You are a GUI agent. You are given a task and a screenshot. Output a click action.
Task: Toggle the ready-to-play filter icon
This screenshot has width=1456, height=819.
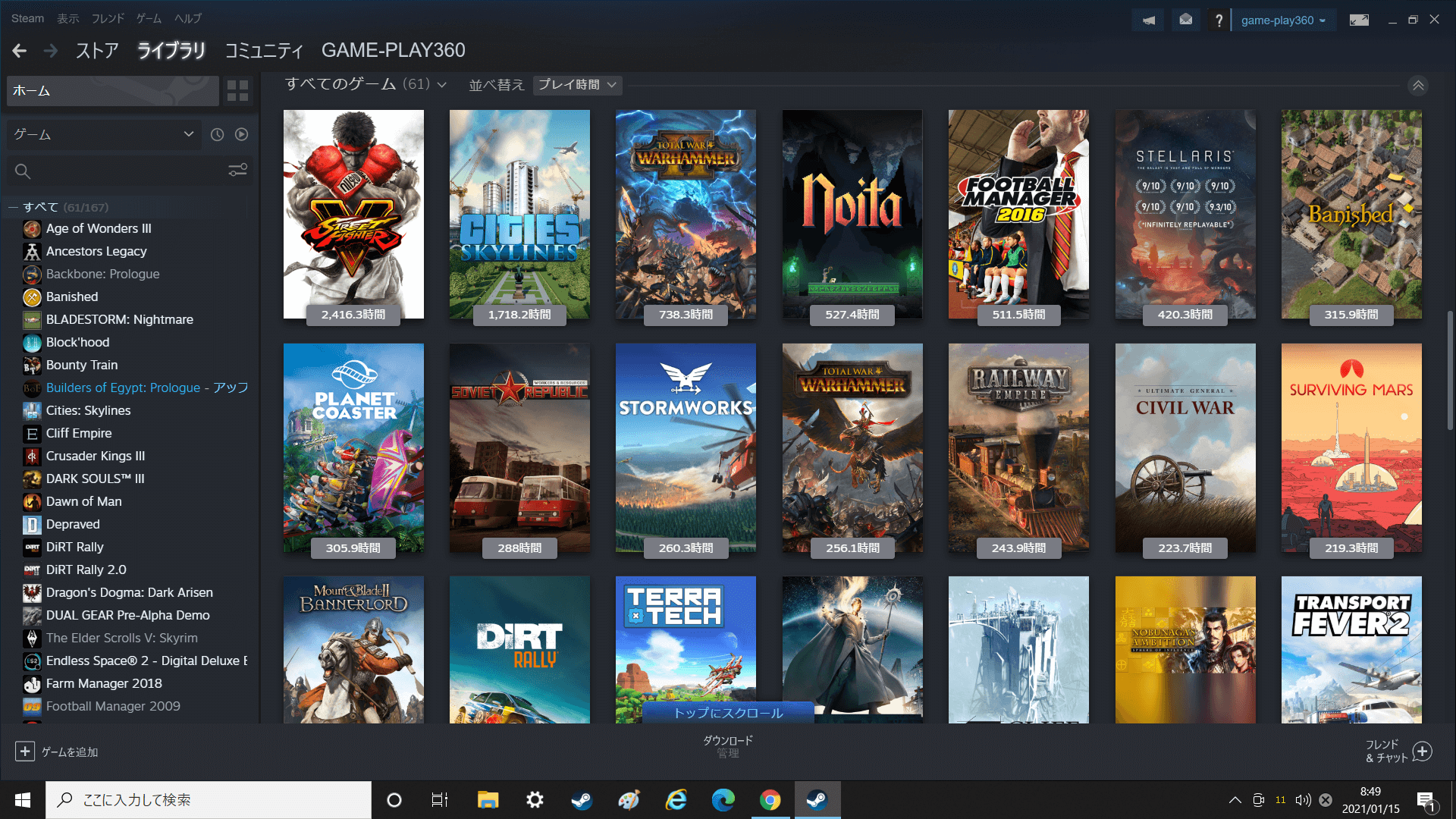coord(241,134)
